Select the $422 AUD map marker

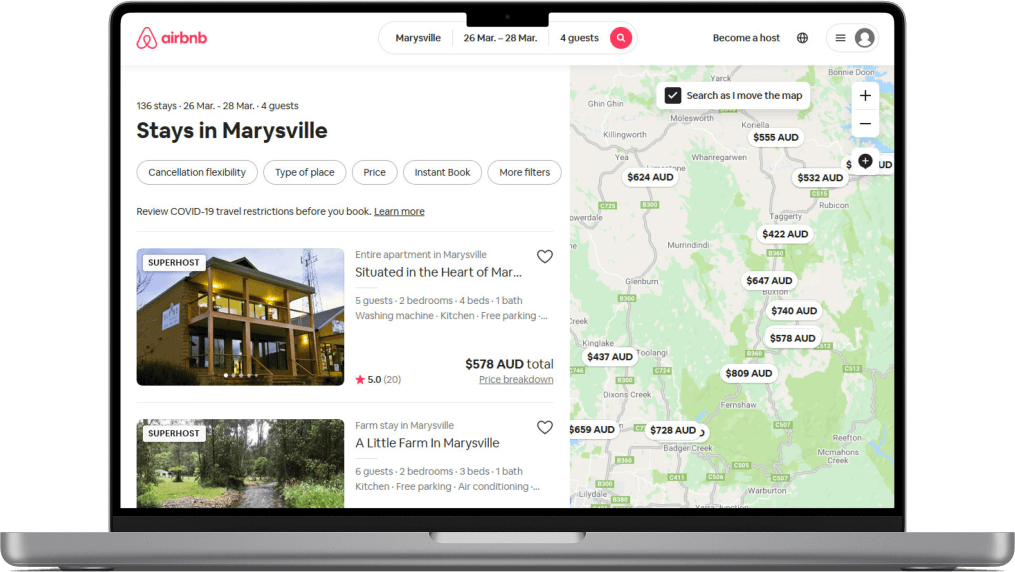(x=785, y=234)
